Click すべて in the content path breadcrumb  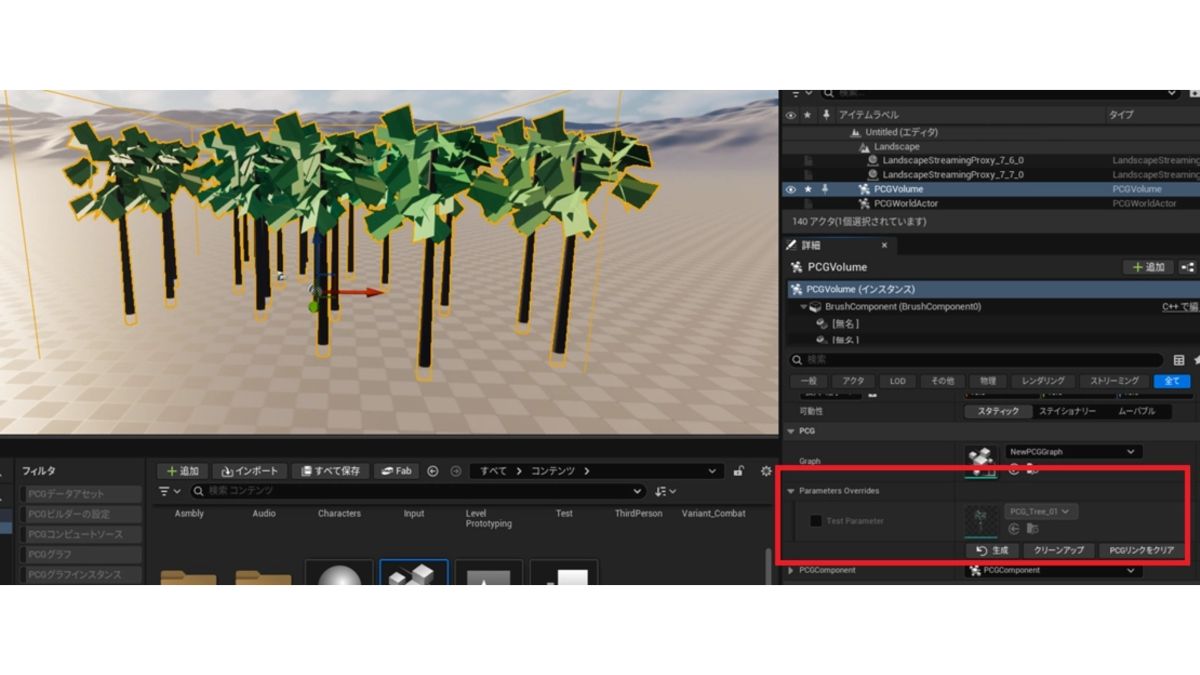(494, 471)
